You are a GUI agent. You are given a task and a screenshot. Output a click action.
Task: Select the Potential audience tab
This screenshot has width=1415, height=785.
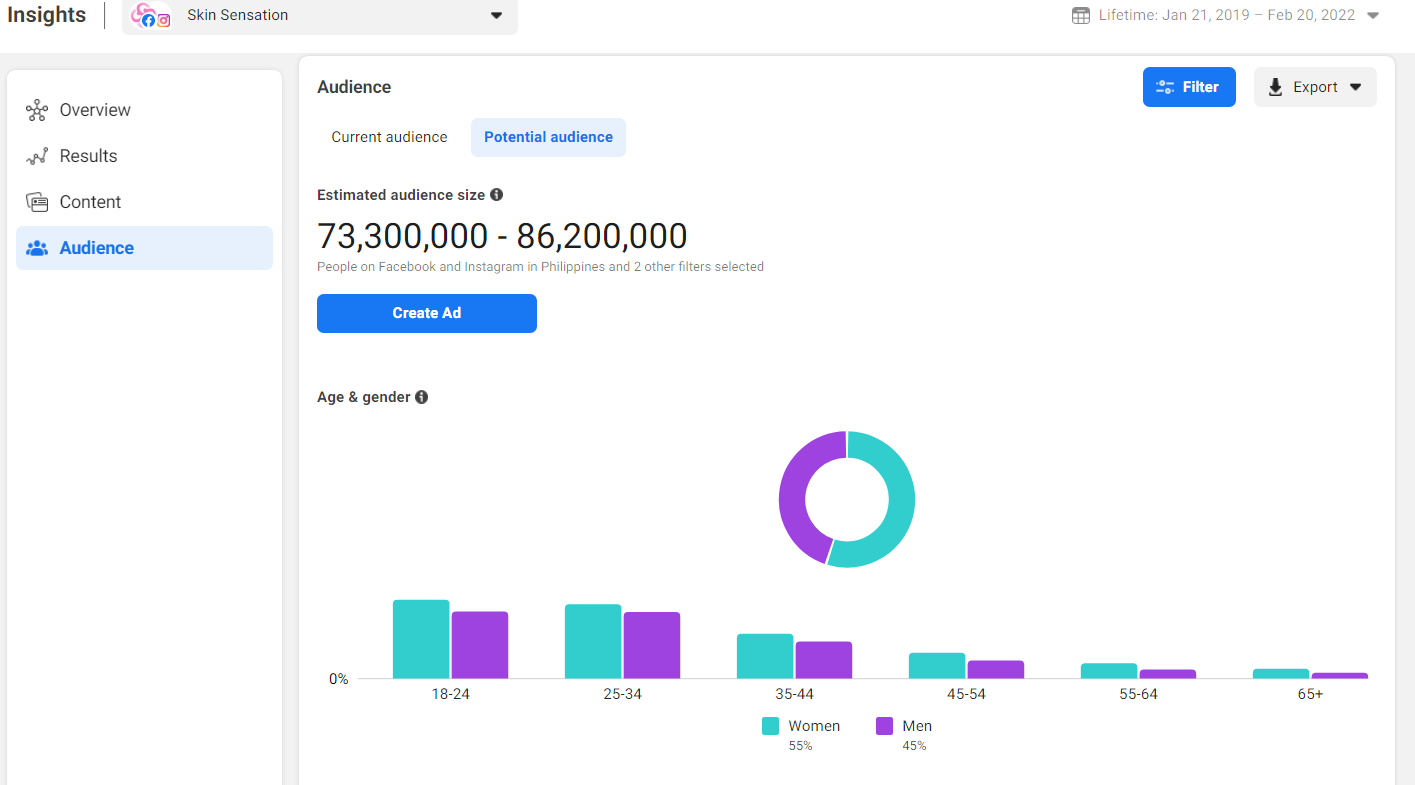548,137
